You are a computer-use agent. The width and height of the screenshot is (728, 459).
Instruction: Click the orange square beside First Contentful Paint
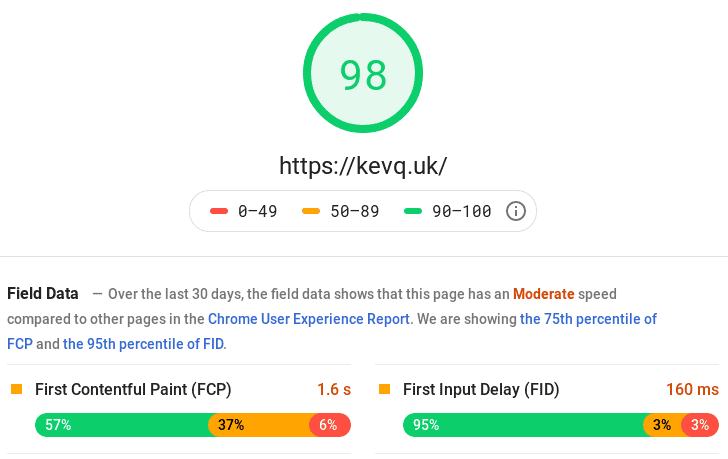17,389
